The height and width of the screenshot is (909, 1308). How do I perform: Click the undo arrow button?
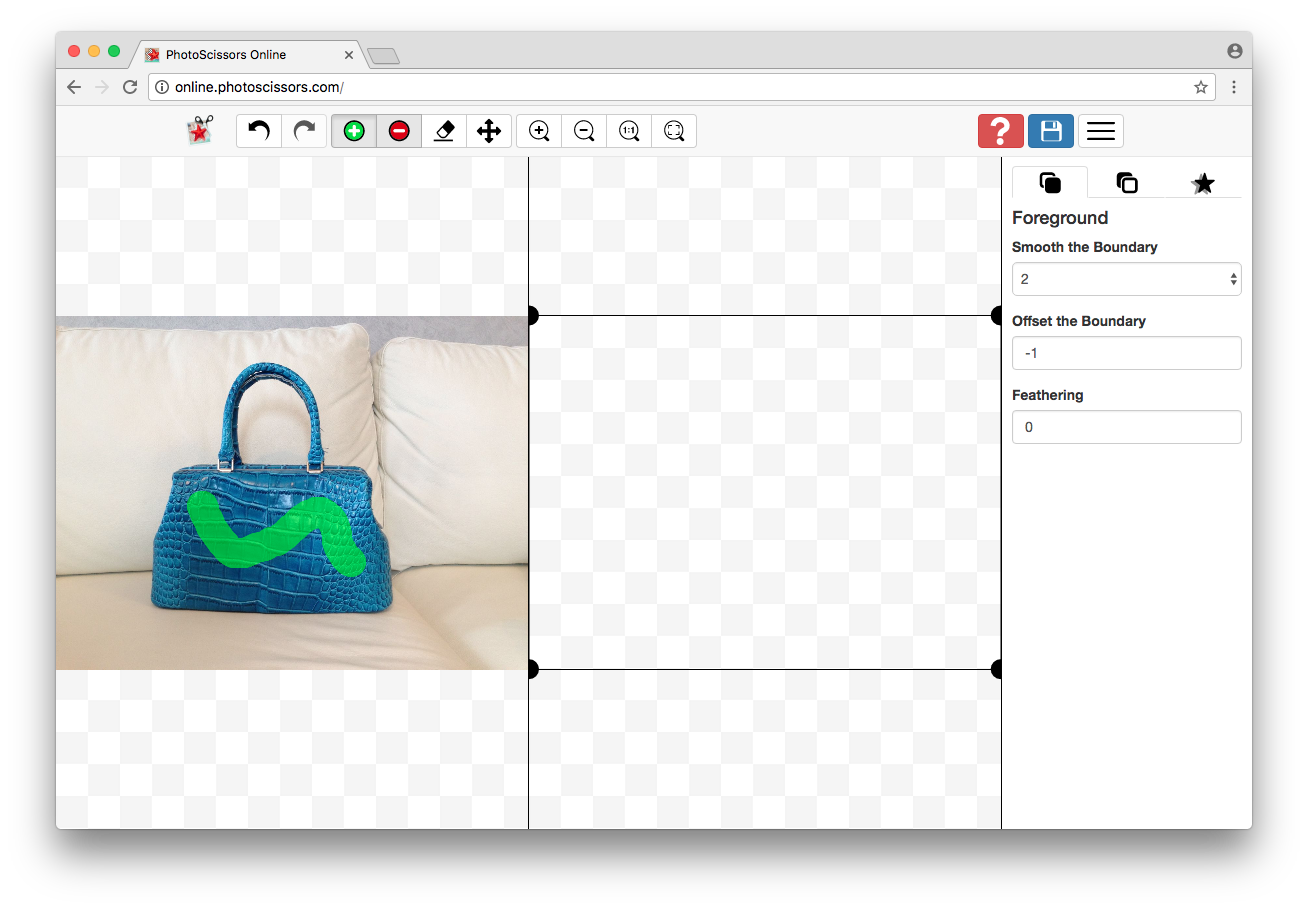click(x=259, y=131)
